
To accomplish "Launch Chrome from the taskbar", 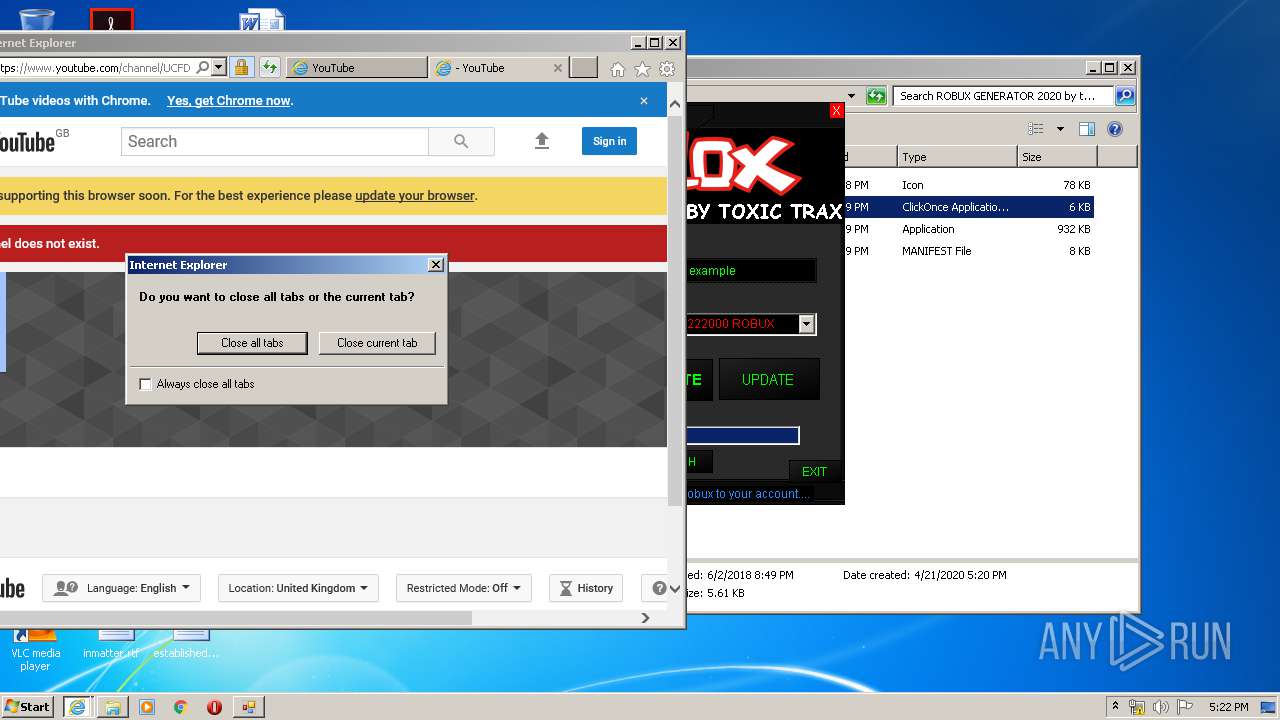I will (x=180, y=707).
